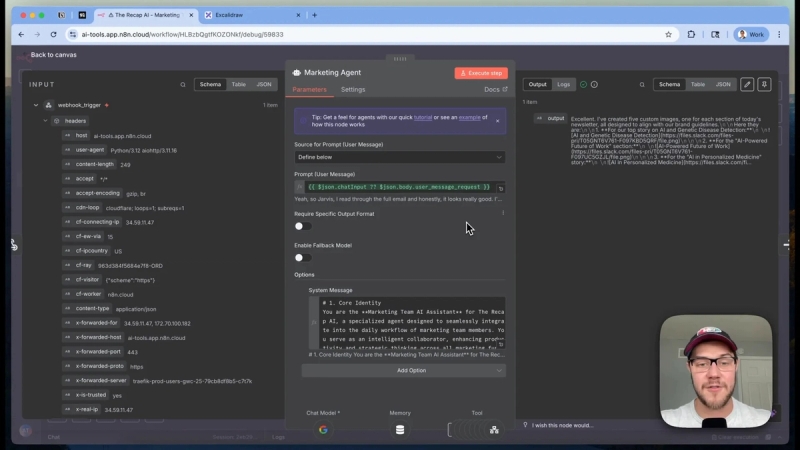Click the pin output data icon
Viewport: 800px width, 450px height.
point(764,85)
